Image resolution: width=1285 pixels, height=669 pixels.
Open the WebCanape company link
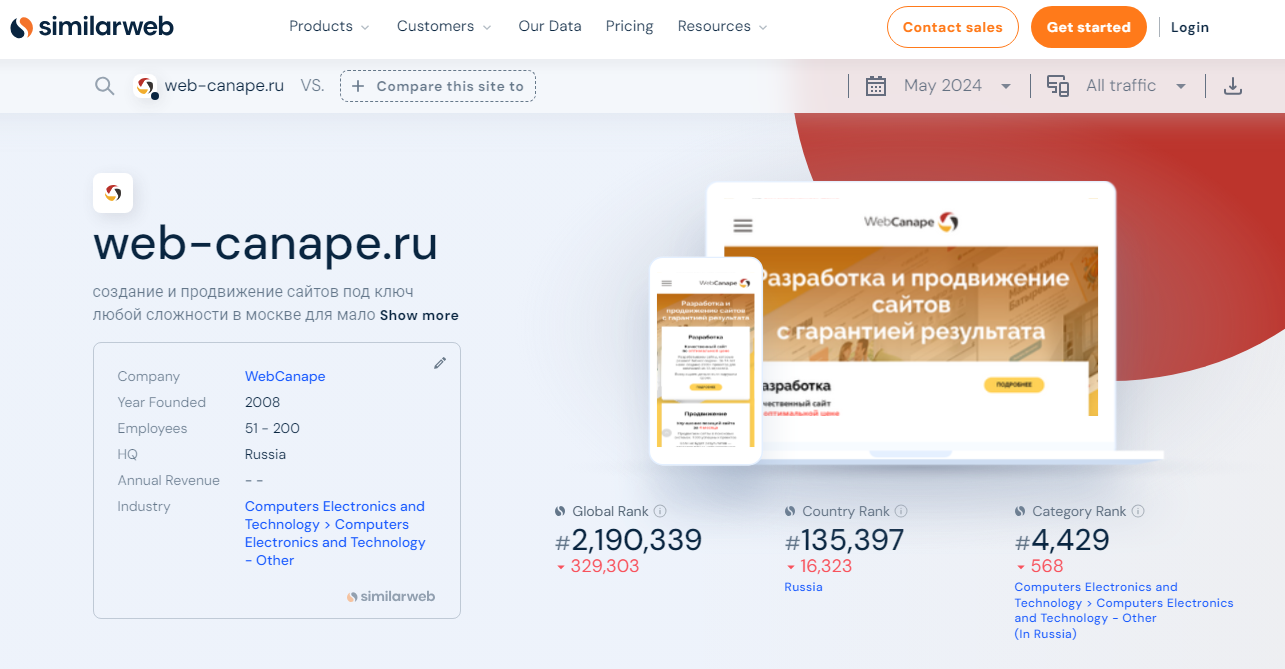coord(285,377)
